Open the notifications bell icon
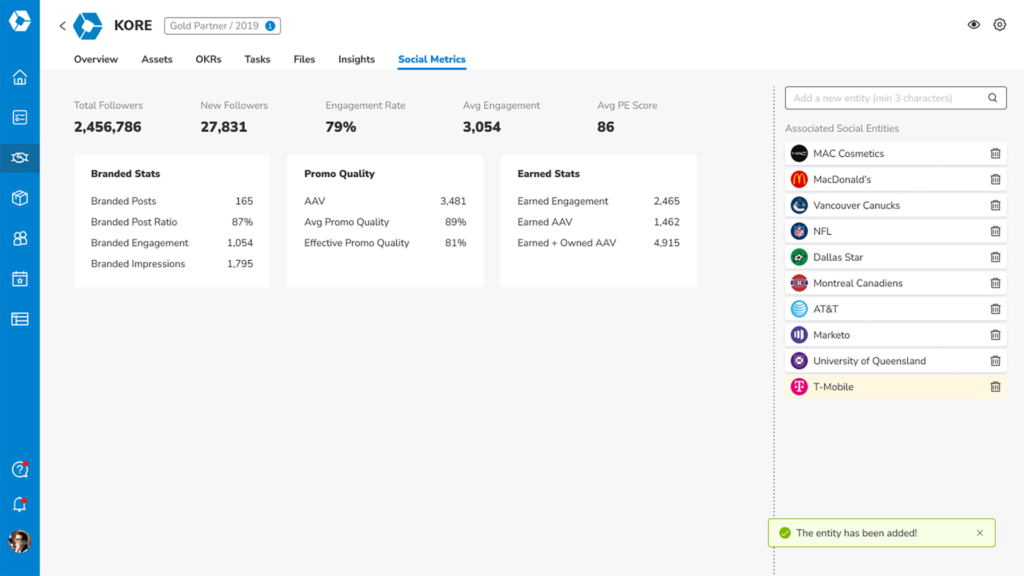Screen dimensions: 1024x576 tap(19, 505)
